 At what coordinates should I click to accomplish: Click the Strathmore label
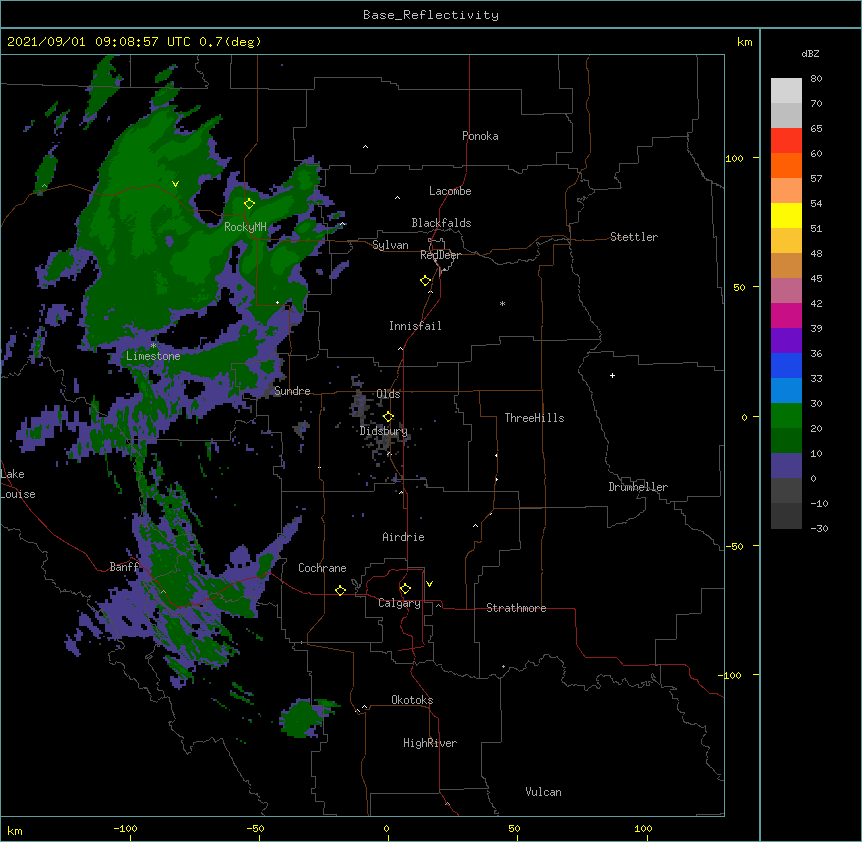516,608
